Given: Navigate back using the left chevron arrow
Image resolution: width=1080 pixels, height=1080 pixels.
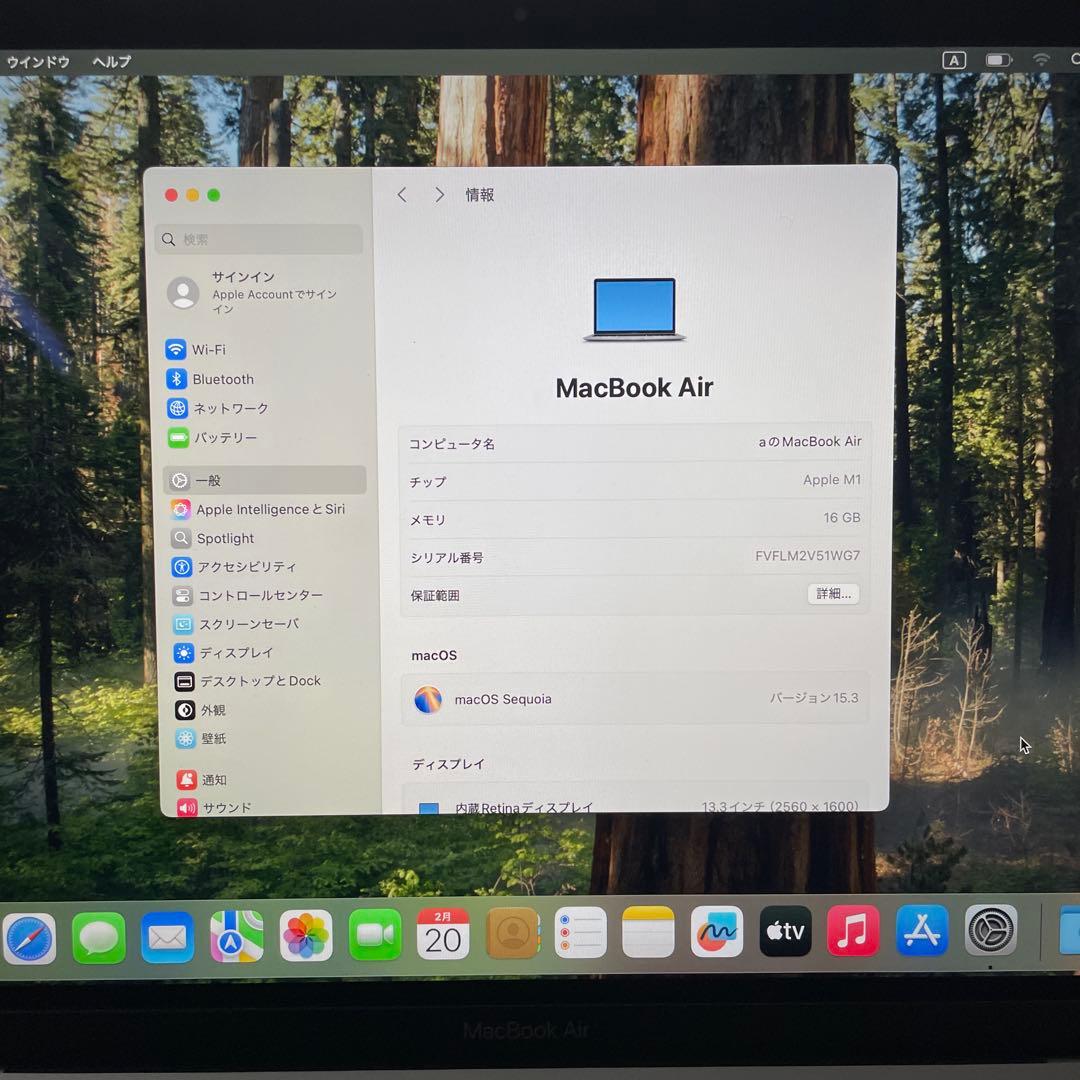Looking at the screenshot, I should coord(402,195).
